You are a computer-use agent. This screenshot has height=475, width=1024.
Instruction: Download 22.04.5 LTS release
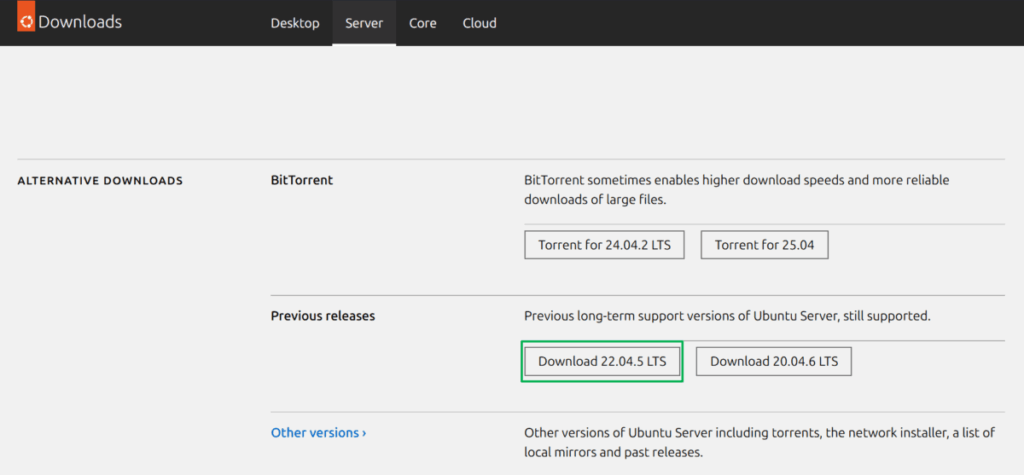pyautogui.click(x=602, y=361)
